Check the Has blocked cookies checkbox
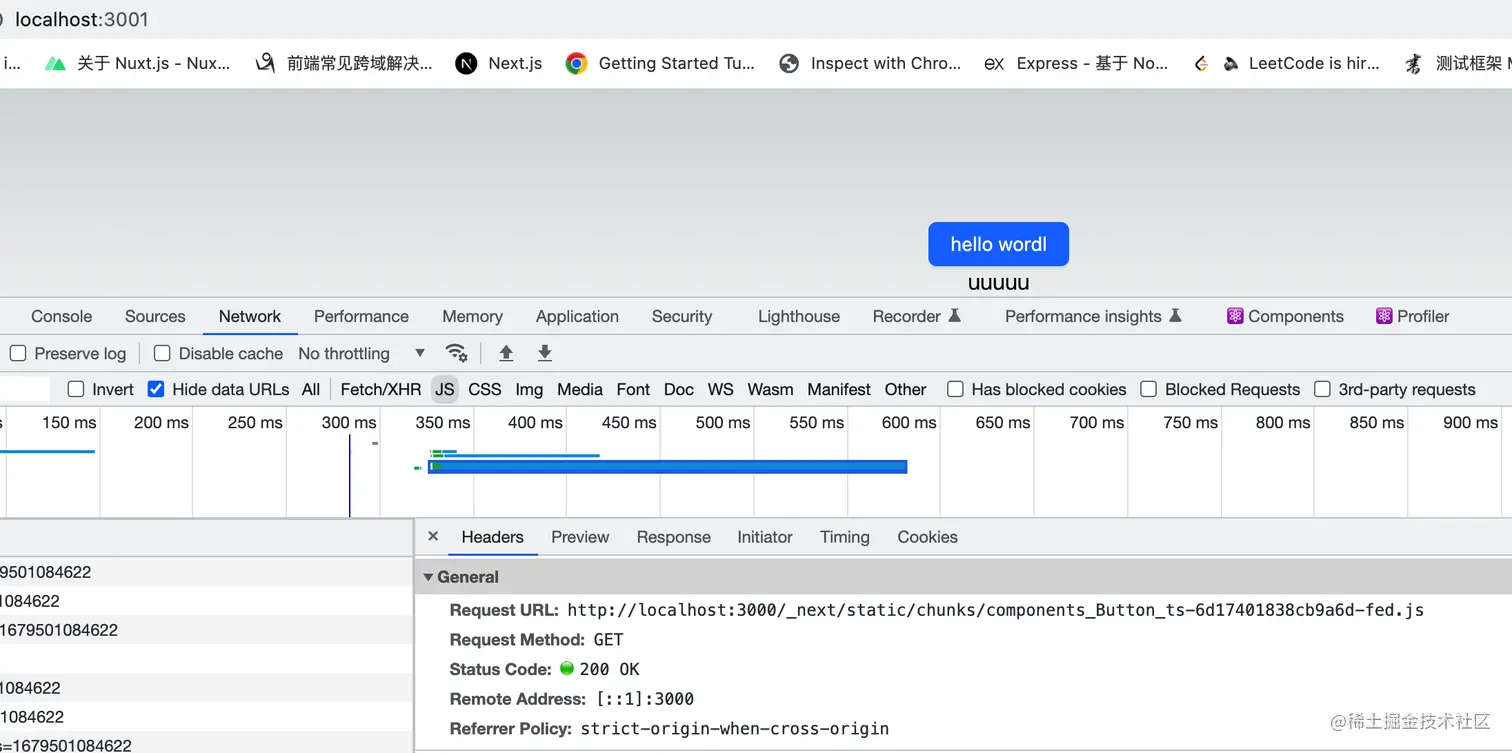The width and height of the screenshot is (1512, 753). click(x=955, y=389)
